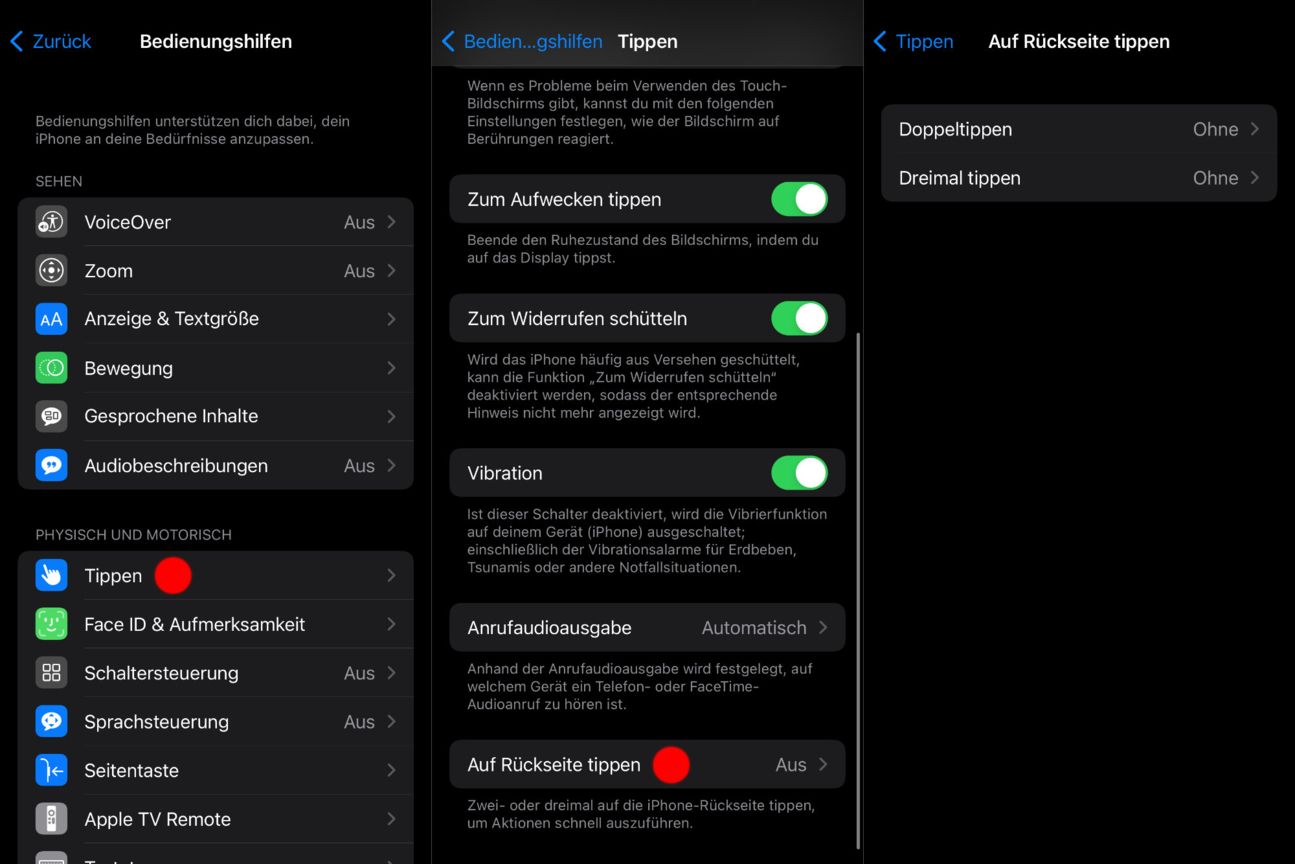This screenshot has height=864, width=1295.
Task: Tap the Audiobeschreibungen icon
Action: click(51, 466)
